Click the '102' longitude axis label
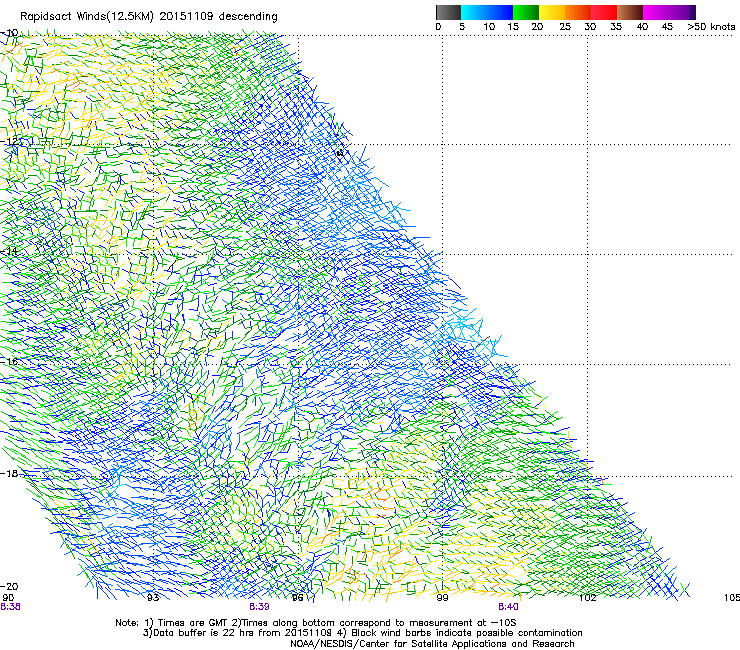The height and width of the screenshot is (650, 740). pyautogui.click(x=588, y=598)
